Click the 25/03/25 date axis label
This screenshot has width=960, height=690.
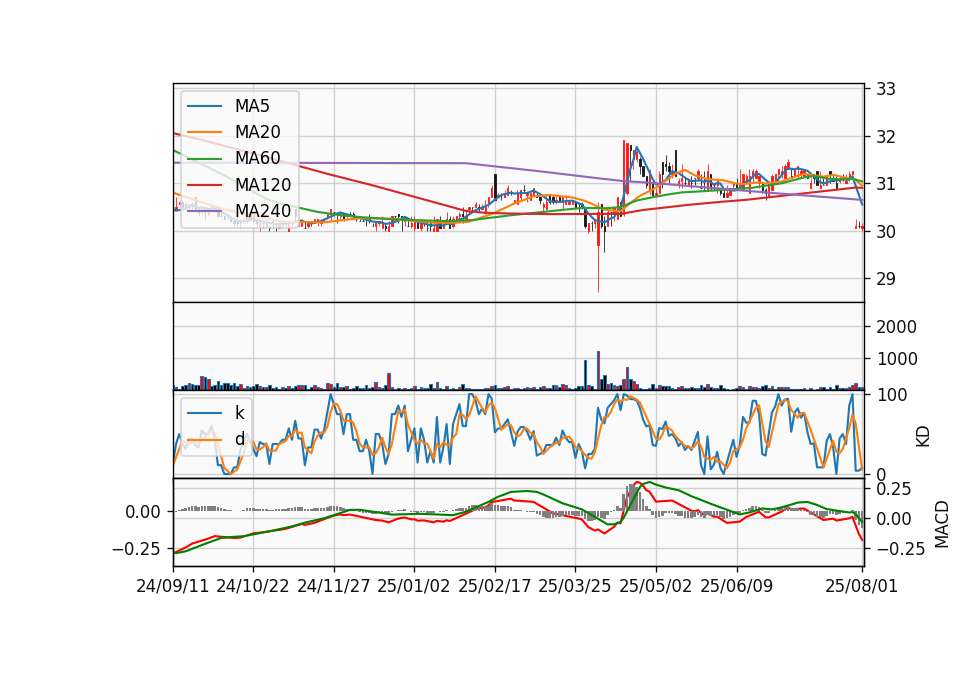575,586
